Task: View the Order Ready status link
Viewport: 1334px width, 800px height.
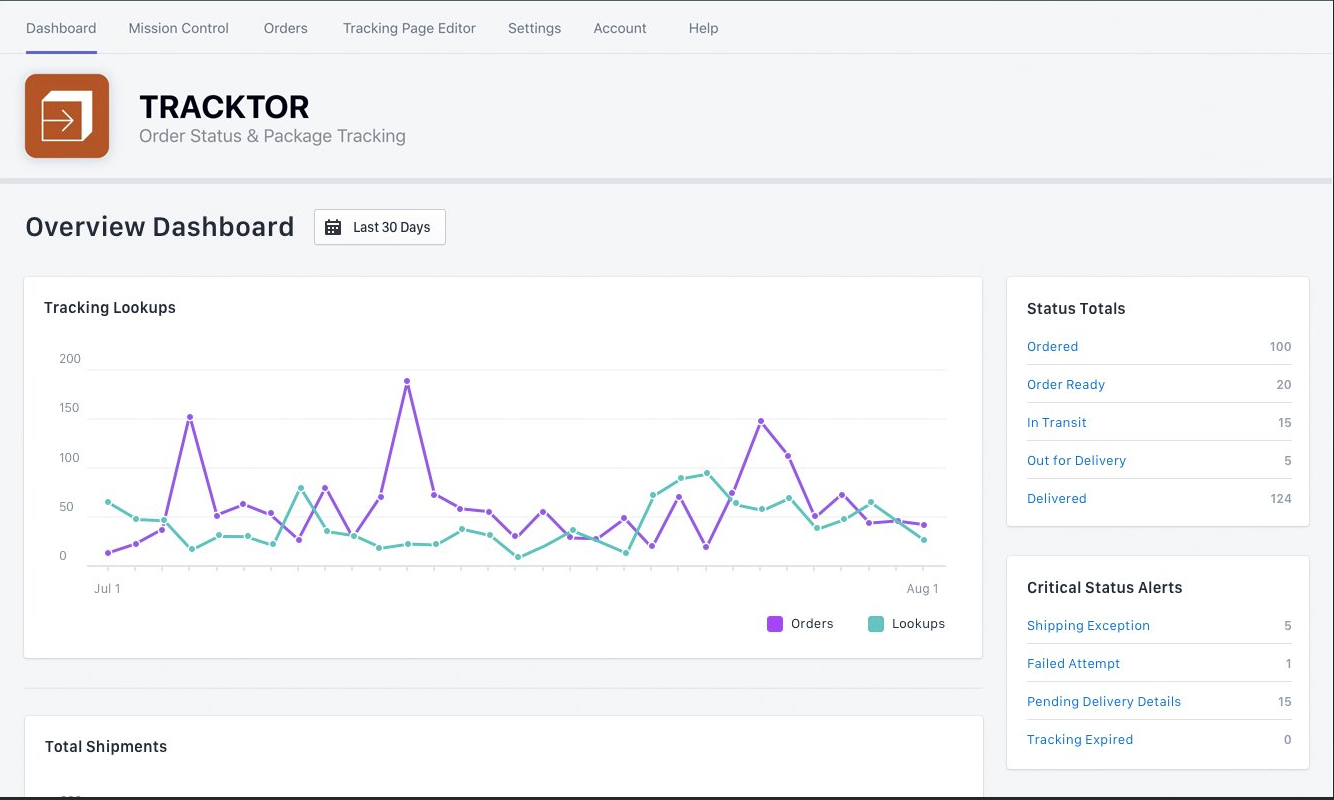Action: (x=1066, y=385)
